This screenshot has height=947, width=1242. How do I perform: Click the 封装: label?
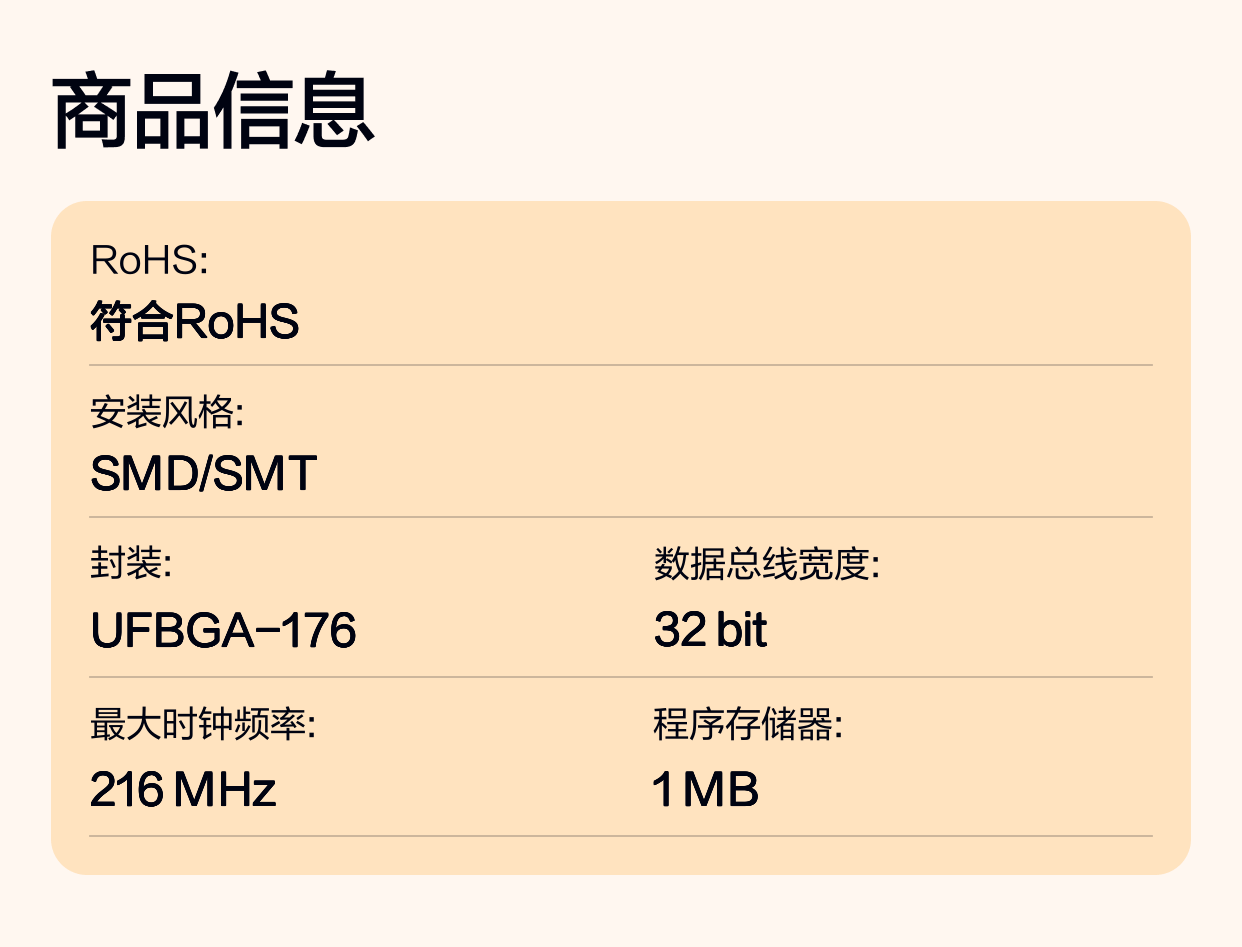click(x=131, y=564)
